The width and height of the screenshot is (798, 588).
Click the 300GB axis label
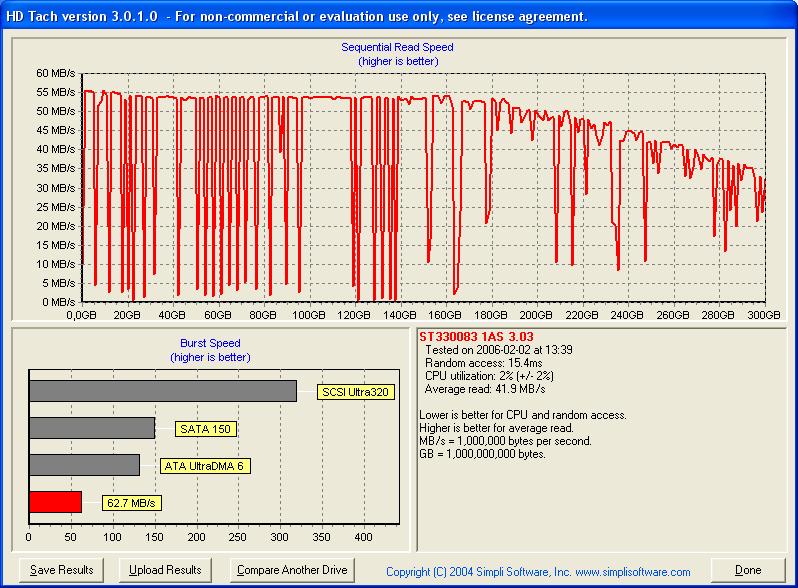(763, 315)
